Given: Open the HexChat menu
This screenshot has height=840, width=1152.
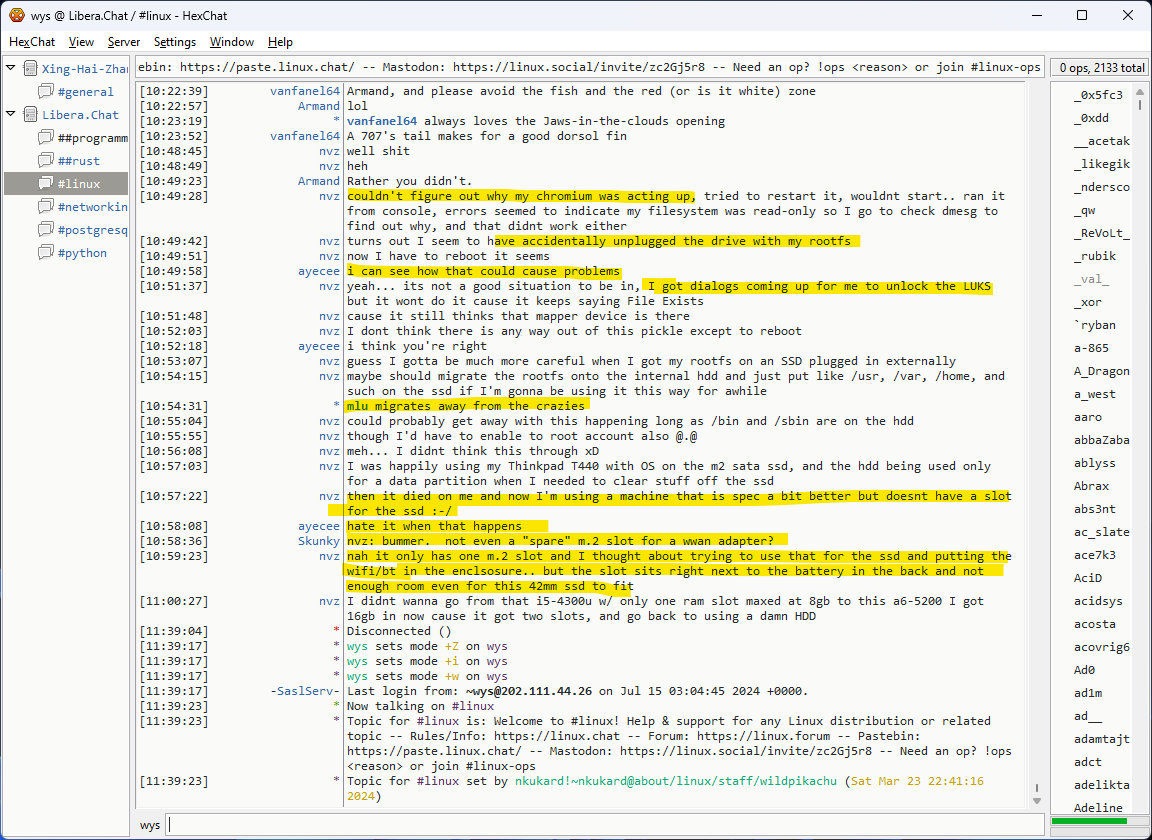Looking at the screenshot, I should (x=32, y=42).
